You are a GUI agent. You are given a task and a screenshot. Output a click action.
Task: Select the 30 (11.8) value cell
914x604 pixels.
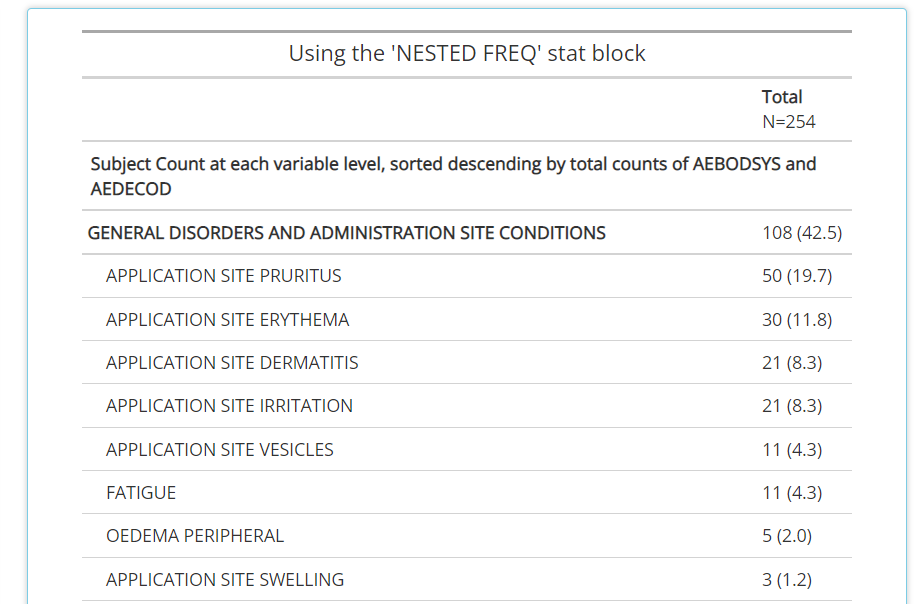[x=797, y=319]
